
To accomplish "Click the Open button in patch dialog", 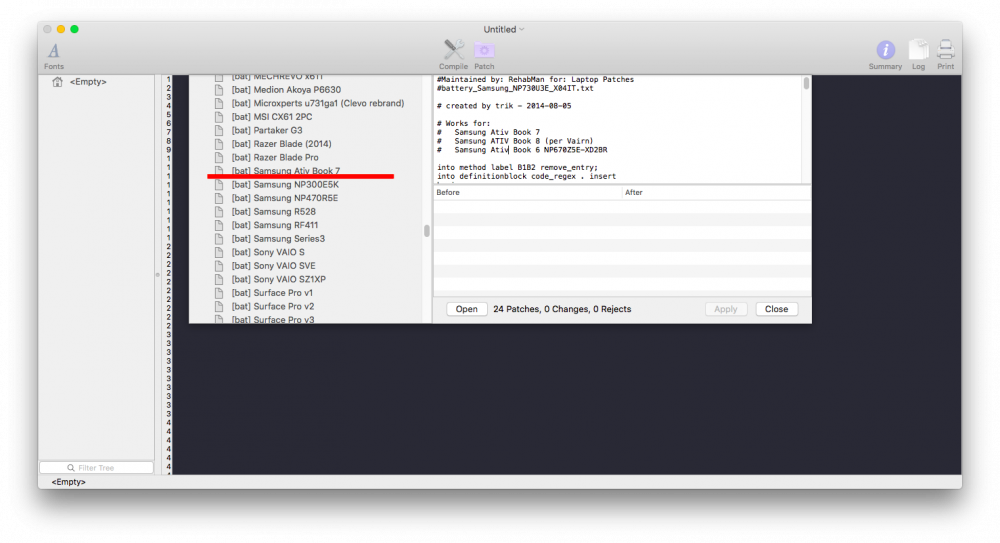I will (x=467, y=309).
